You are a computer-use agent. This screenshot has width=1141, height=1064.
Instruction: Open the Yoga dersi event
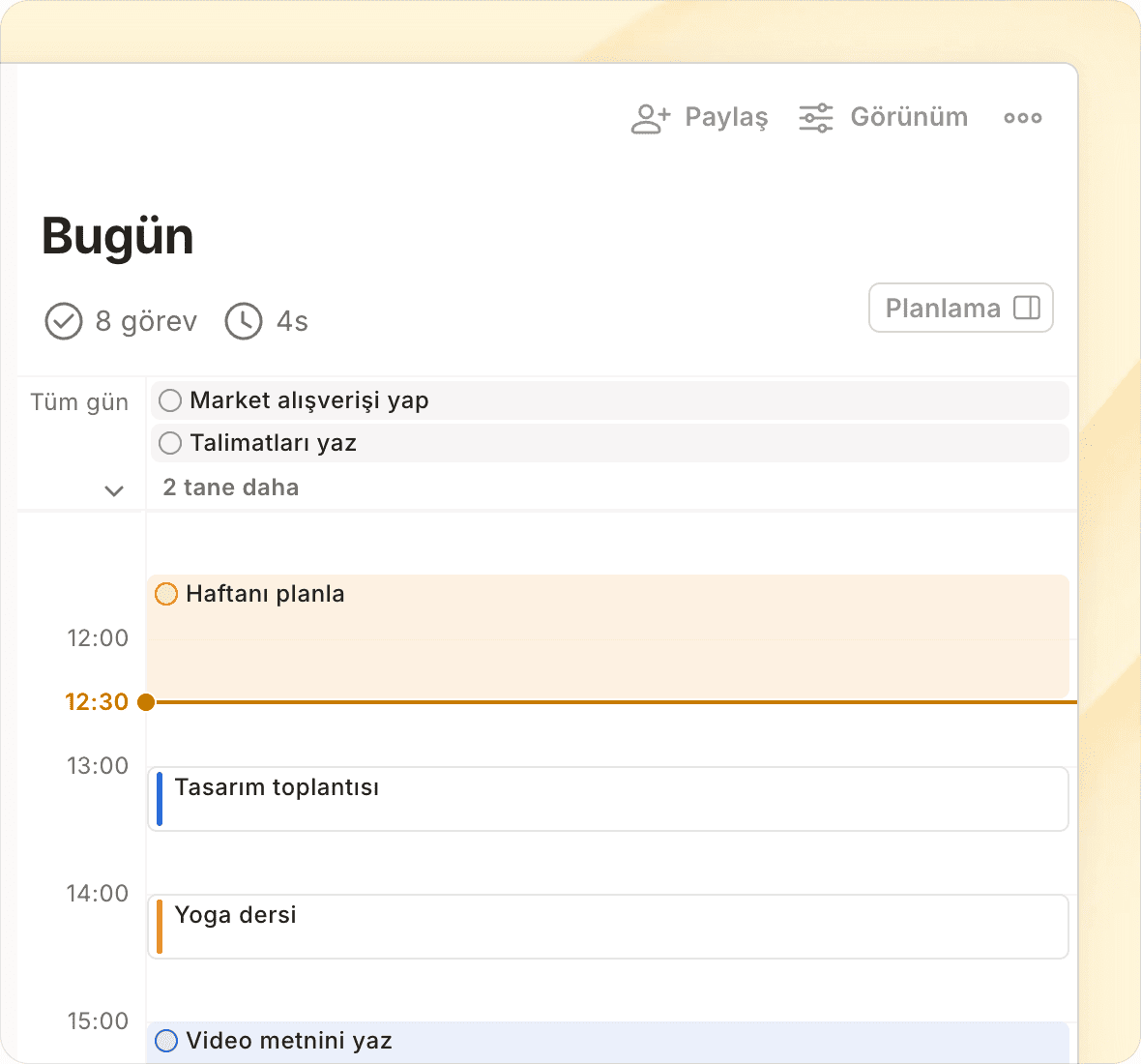(x=609, y=927)
